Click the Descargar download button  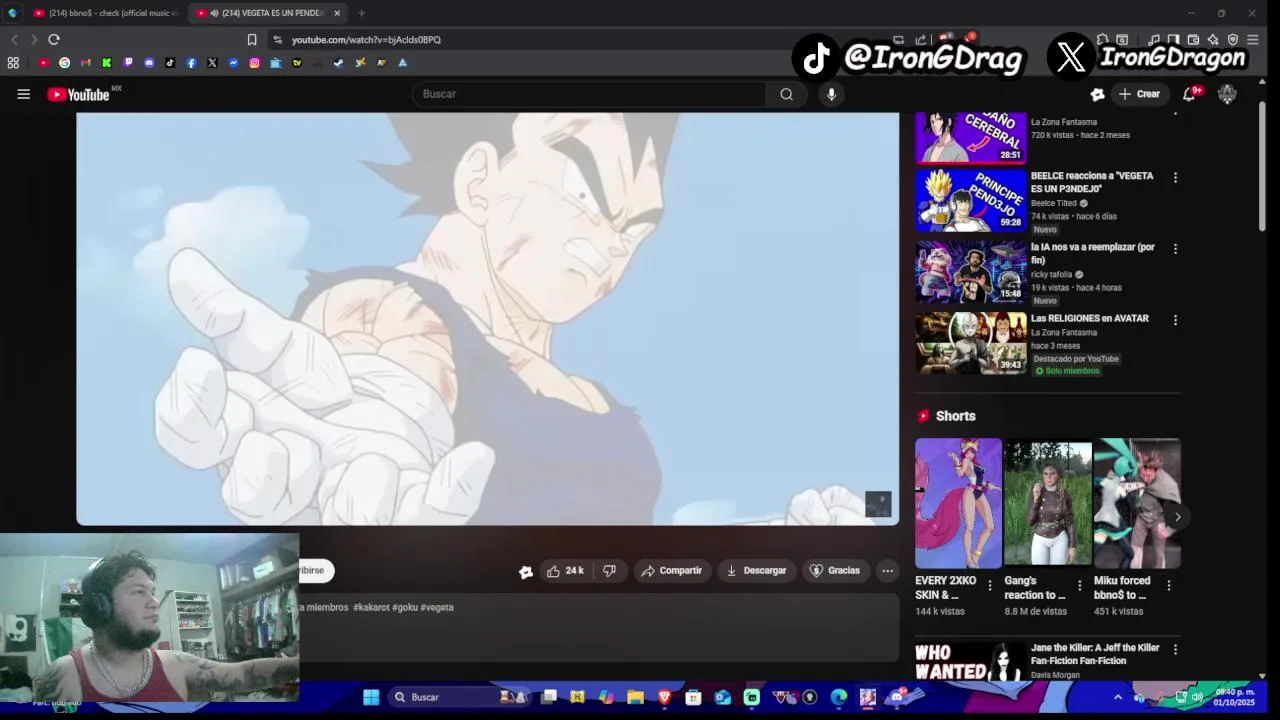tap(756, 571)
